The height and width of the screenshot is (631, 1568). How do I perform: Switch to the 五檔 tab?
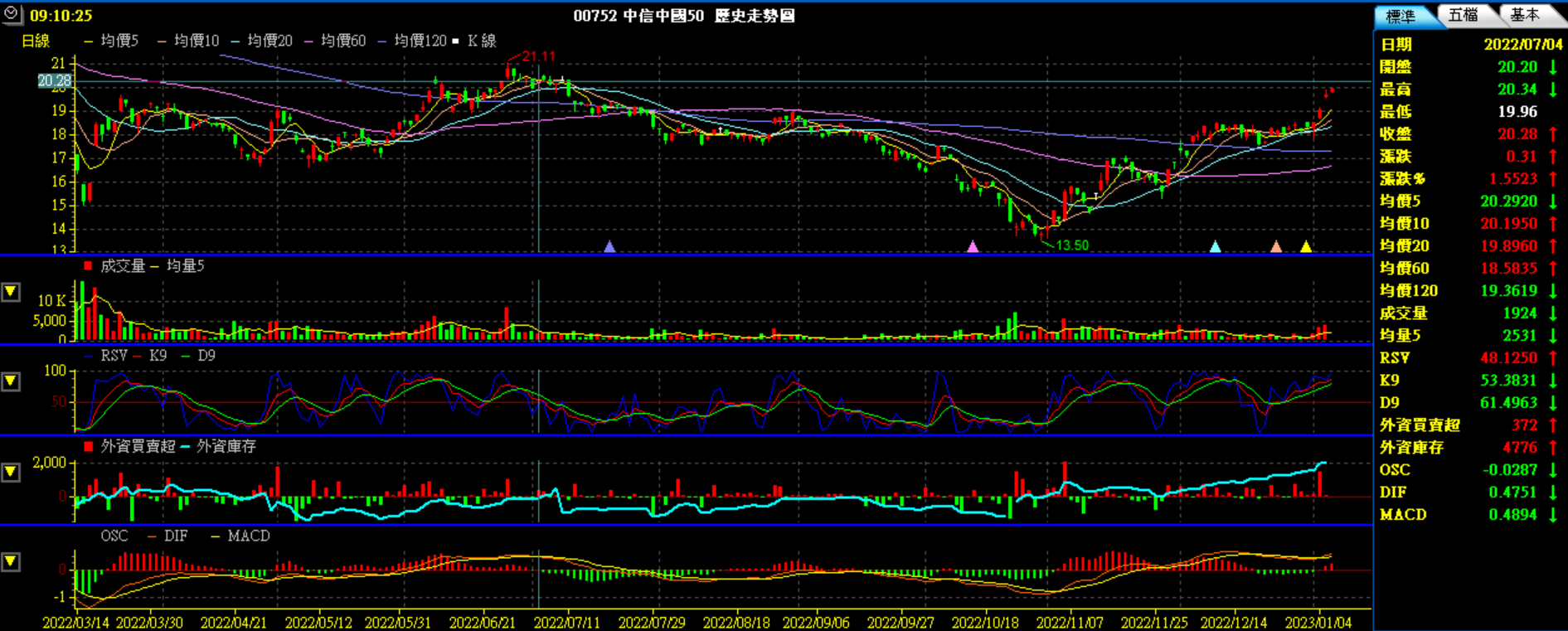point(1464,15)
